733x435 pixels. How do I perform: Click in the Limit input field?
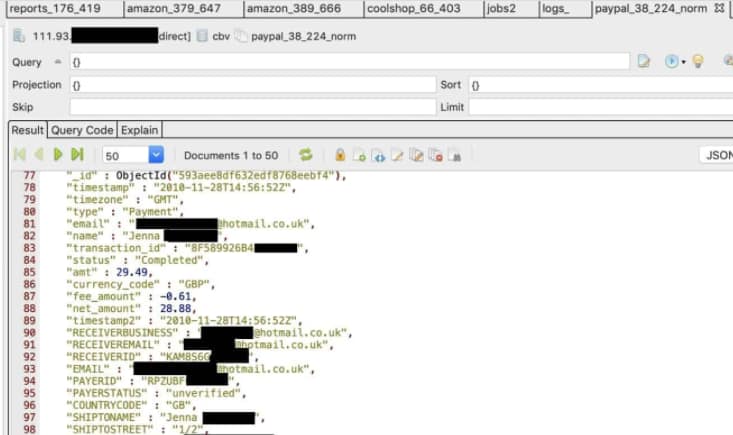pyautogui.click(x=600, y=107)
